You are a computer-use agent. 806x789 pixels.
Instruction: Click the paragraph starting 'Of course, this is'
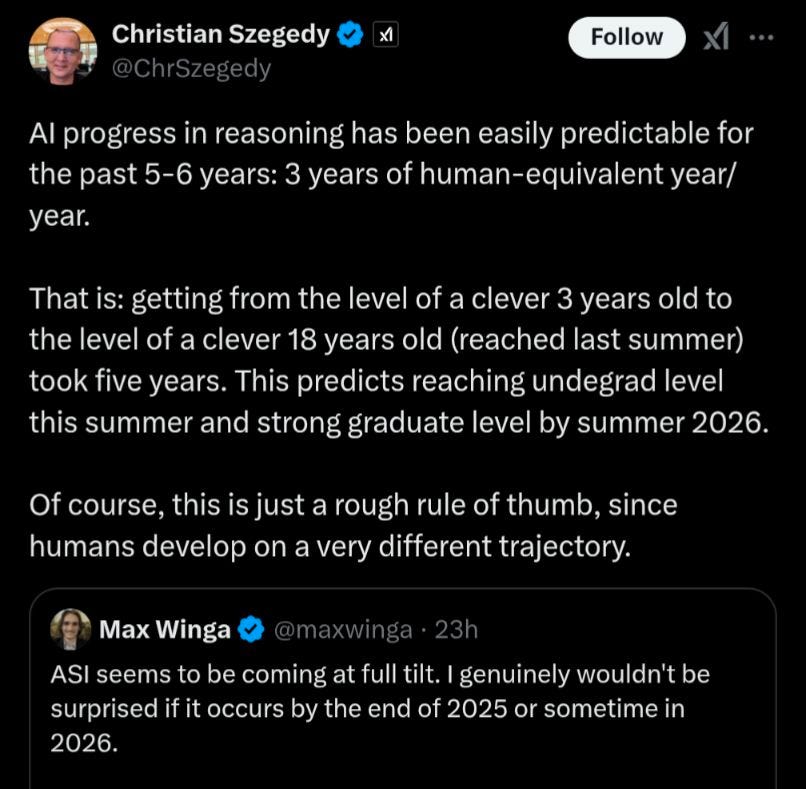(x=353, y=525)
